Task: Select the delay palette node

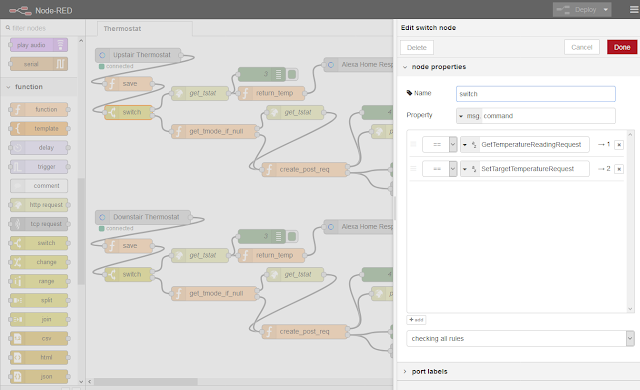Action: pos(39,148)
